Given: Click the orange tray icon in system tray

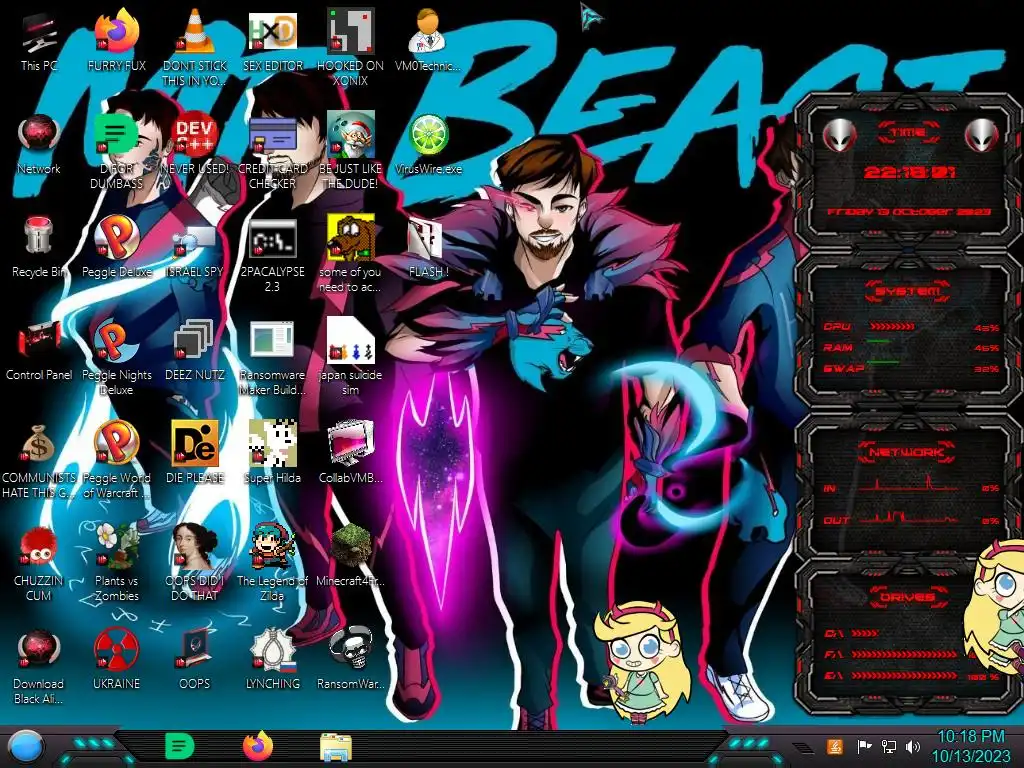Looking at the screenshot, I should 835,746.
